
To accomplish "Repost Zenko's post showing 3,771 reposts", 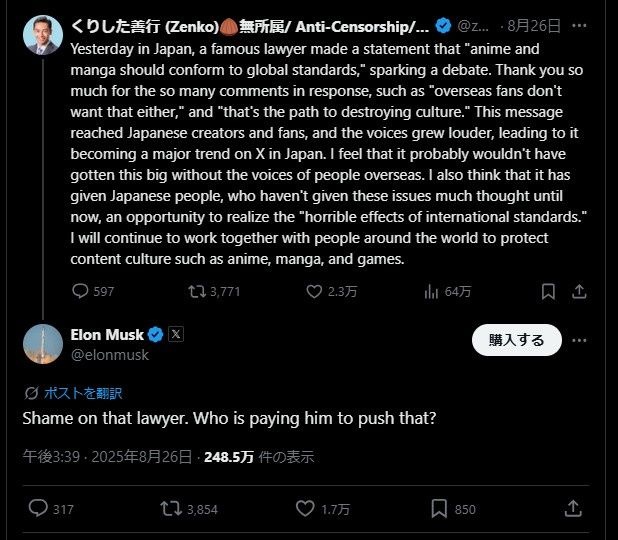I will 197,292.
